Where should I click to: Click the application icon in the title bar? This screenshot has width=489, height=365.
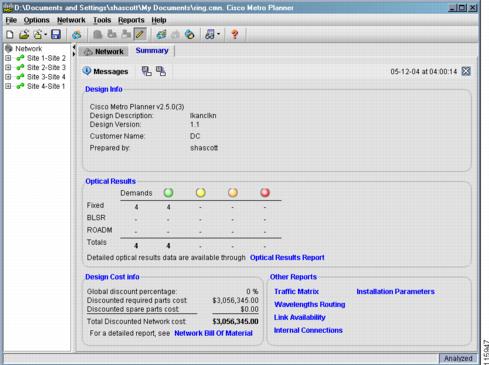(x=8, y=8)
